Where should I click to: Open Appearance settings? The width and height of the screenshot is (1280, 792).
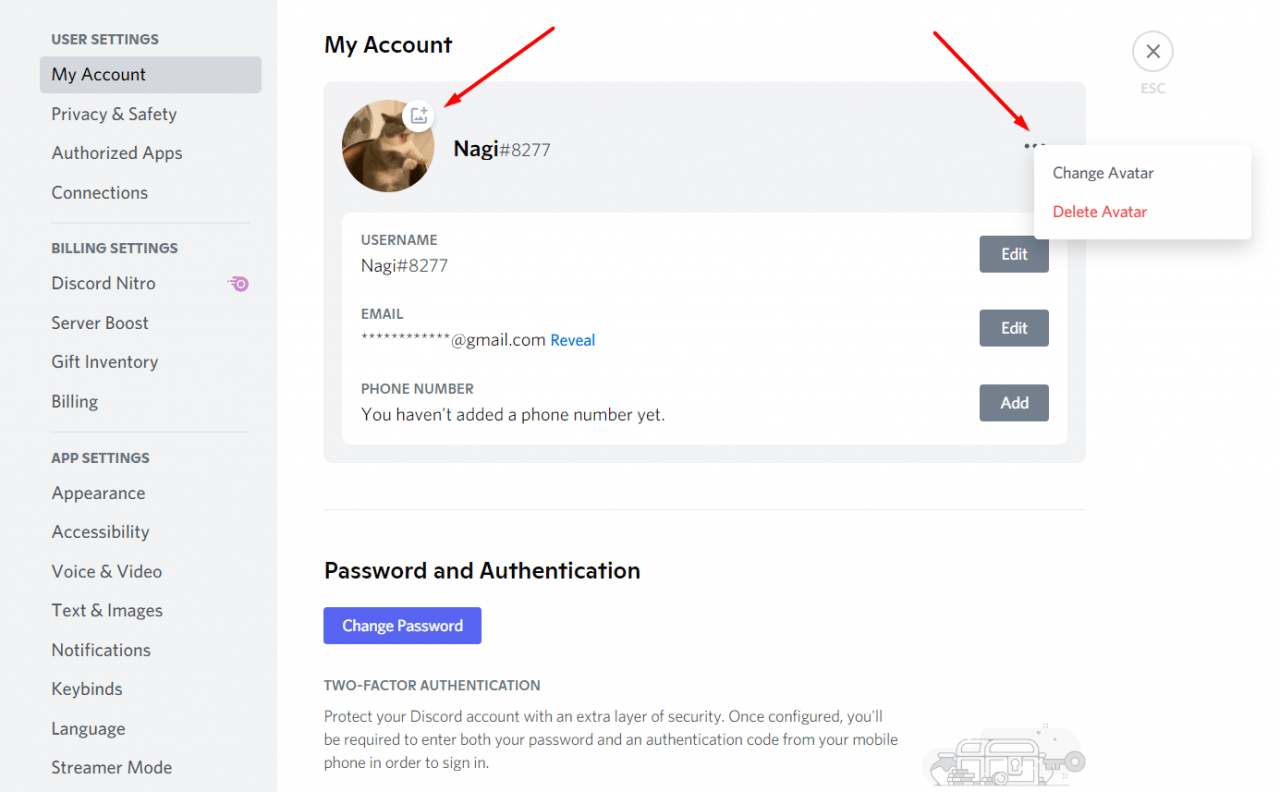[x=98, y=493]
